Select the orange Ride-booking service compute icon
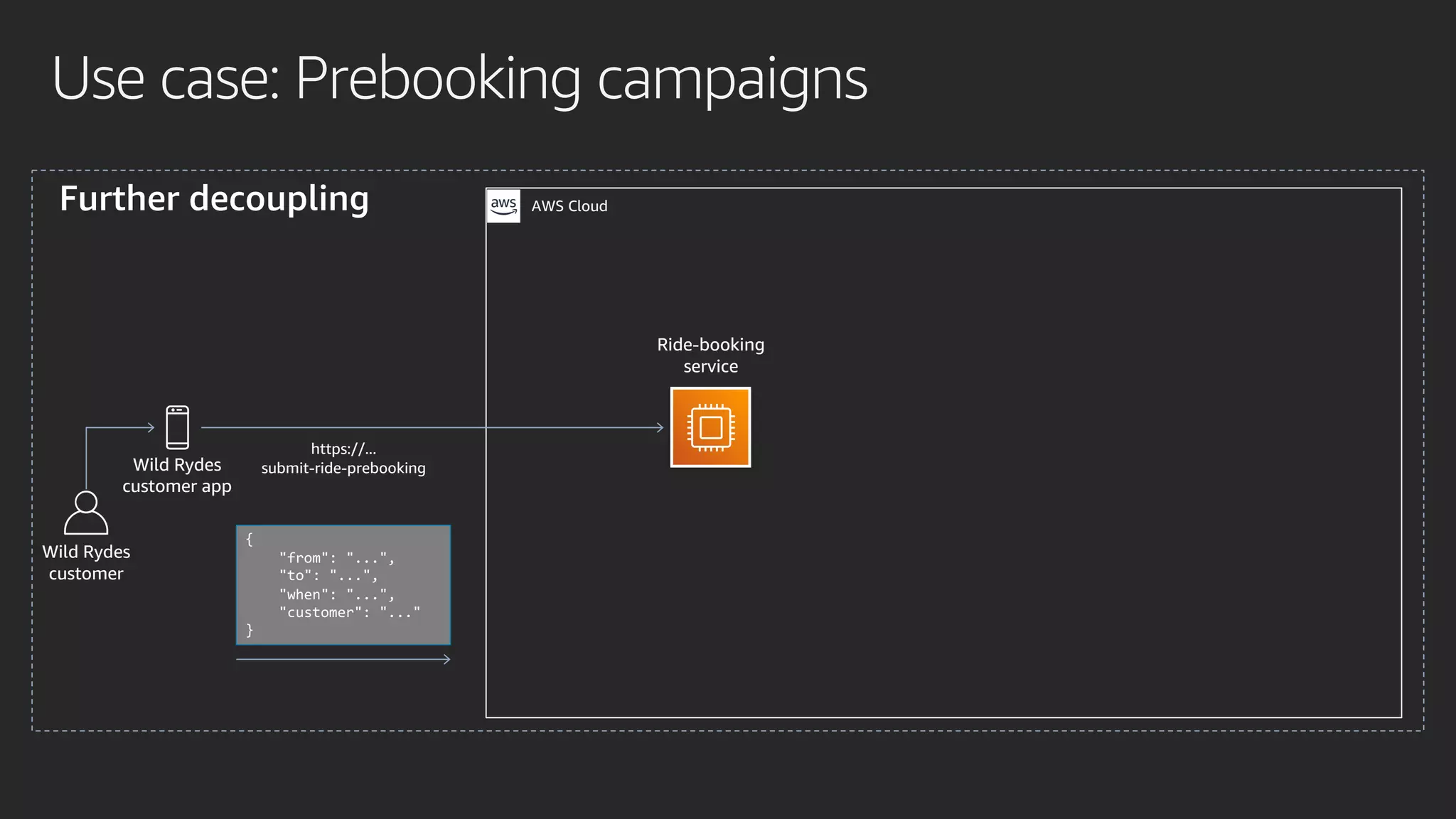 pos(710,427)
